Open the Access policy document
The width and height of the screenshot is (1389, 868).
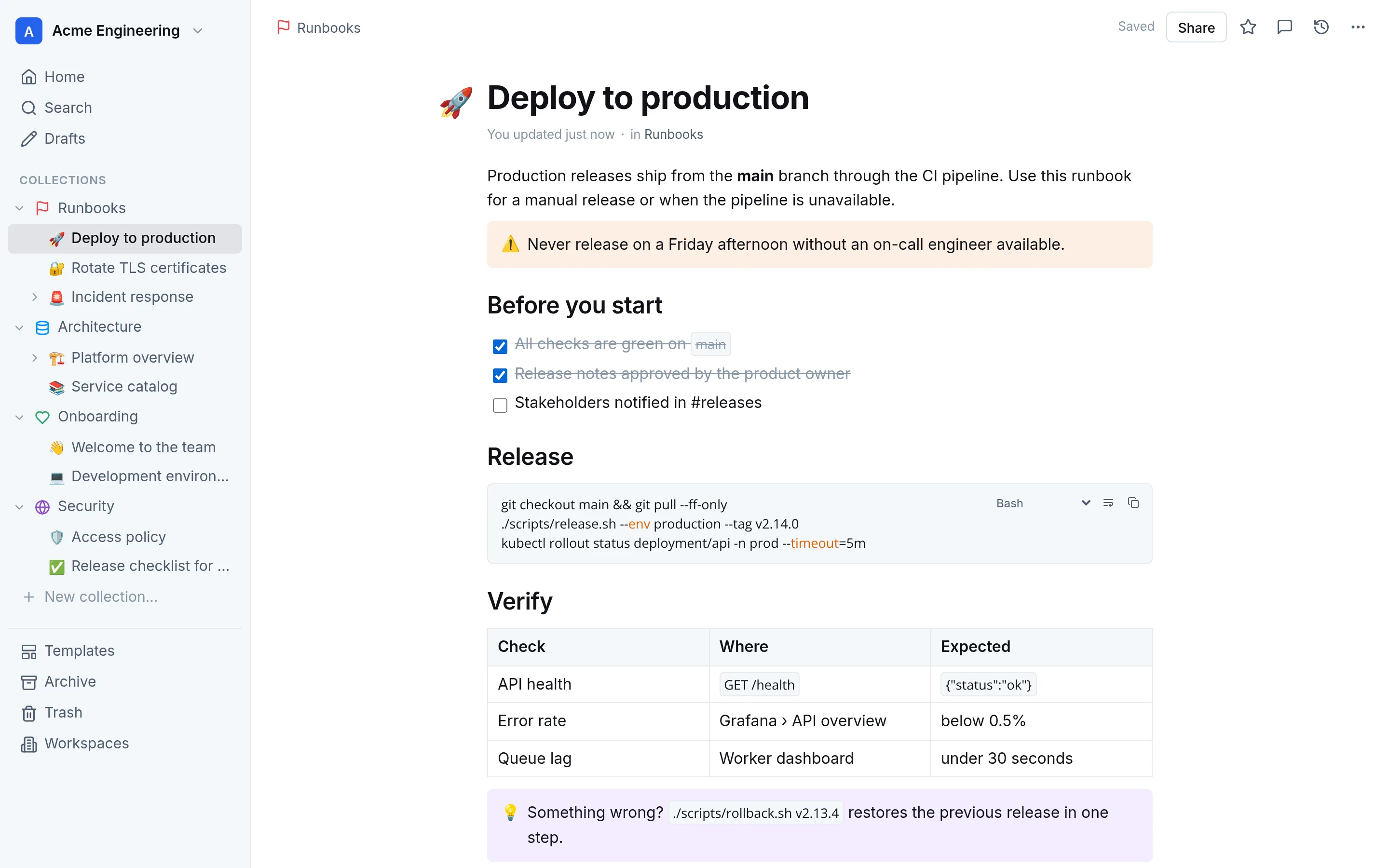[x=125, y=537]
